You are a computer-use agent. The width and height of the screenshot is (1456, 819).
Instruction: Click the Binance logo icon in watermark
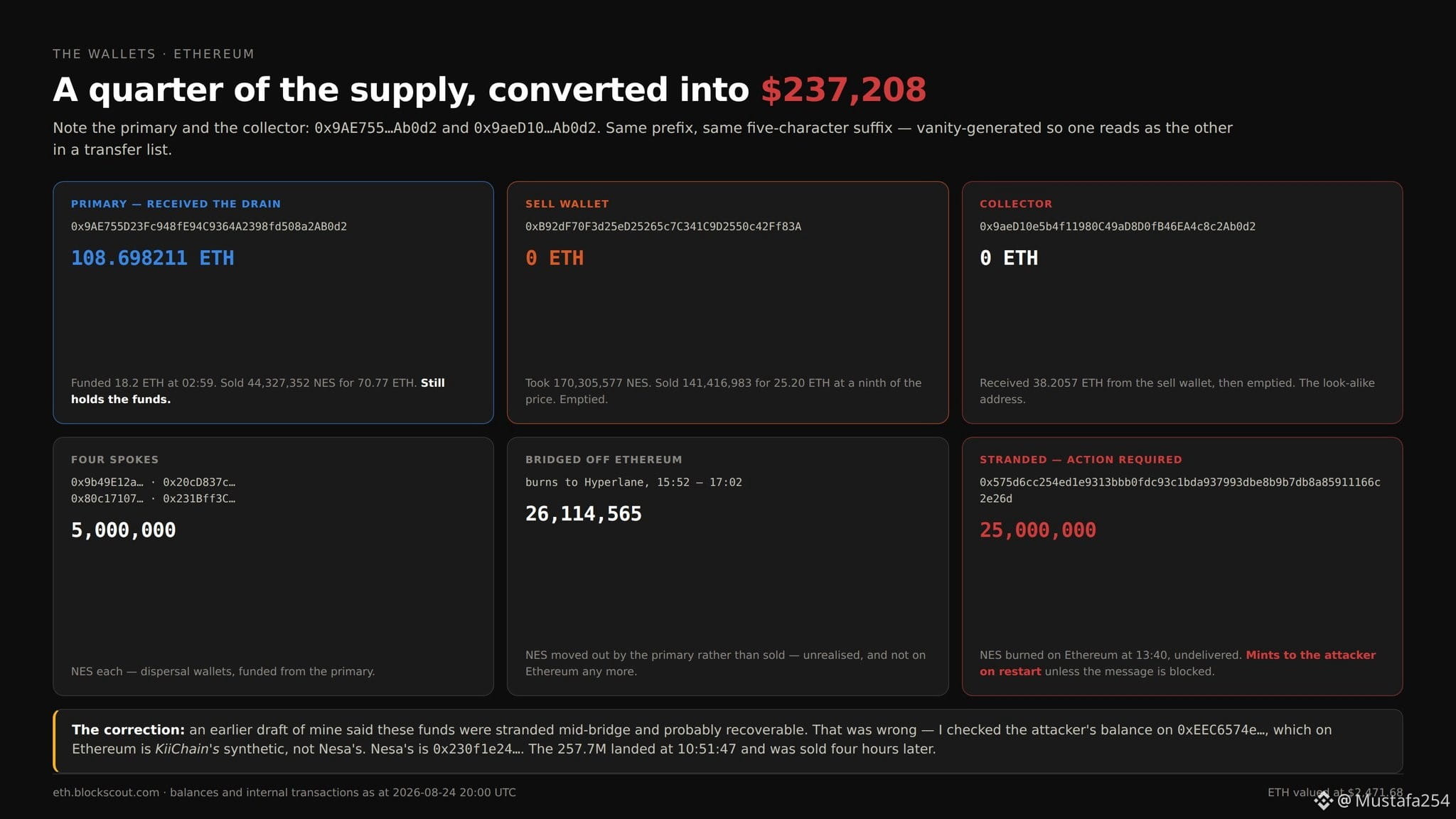coord(1323,801)
